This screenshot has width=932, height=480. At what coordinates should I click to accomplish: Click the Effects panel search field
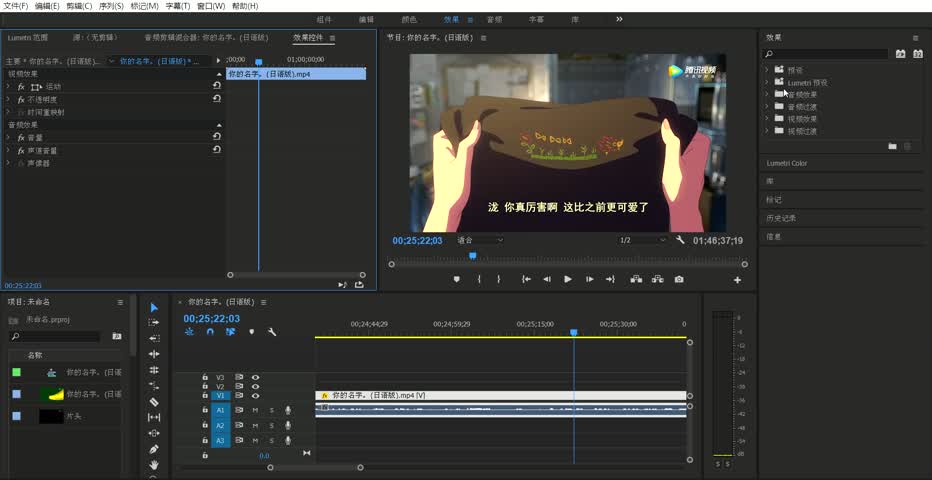tap(825, 54)
